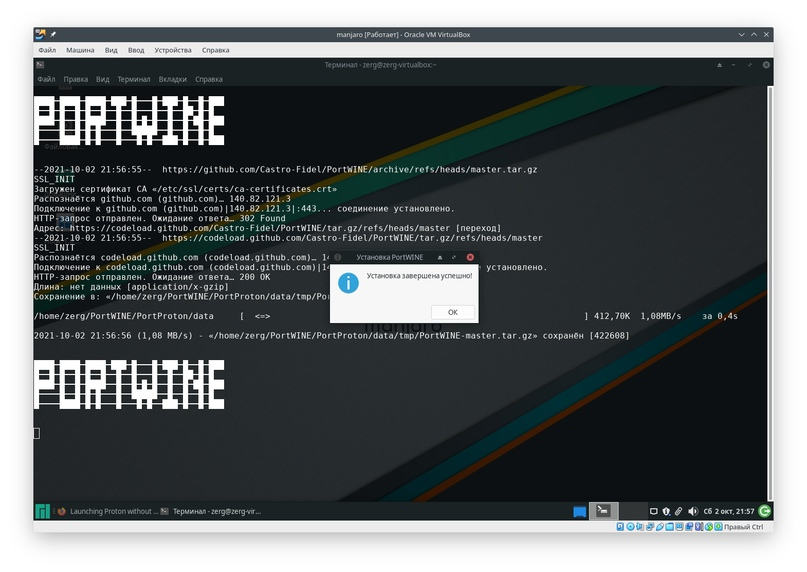Open VirtualBox Файл menu
The image size is (807, 572).
[47, 50]
